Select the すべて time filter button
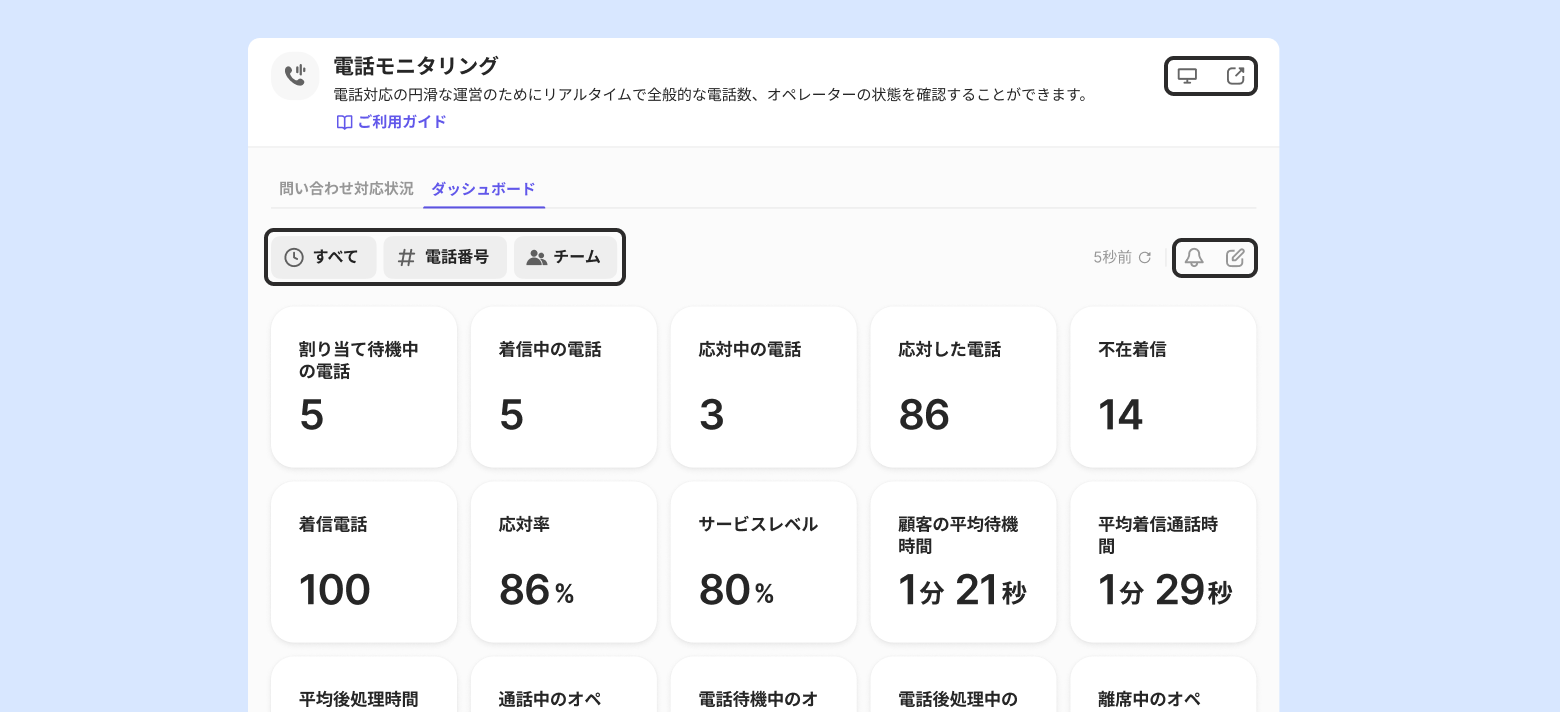 (324, 257)
